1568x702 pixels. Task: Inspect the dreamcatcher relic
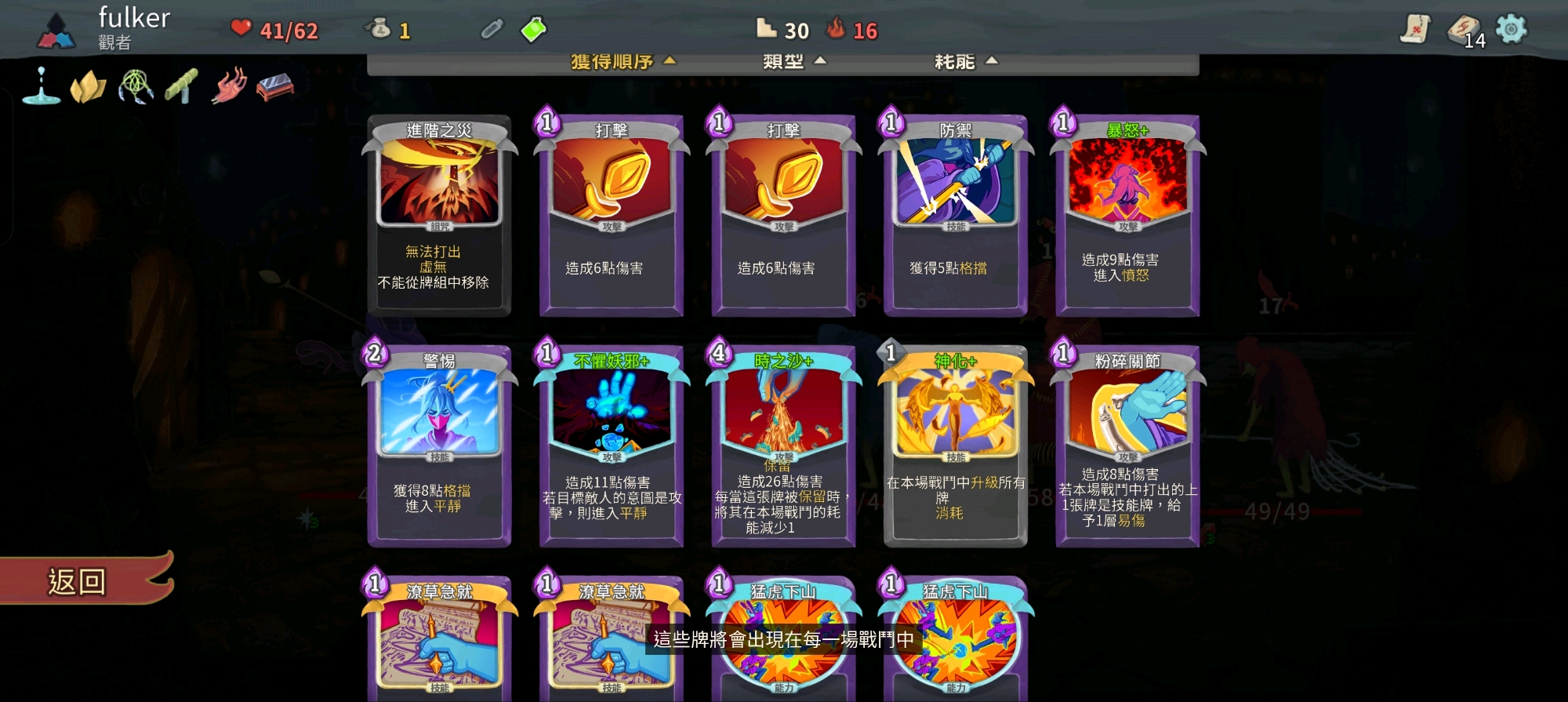point(136,86)
